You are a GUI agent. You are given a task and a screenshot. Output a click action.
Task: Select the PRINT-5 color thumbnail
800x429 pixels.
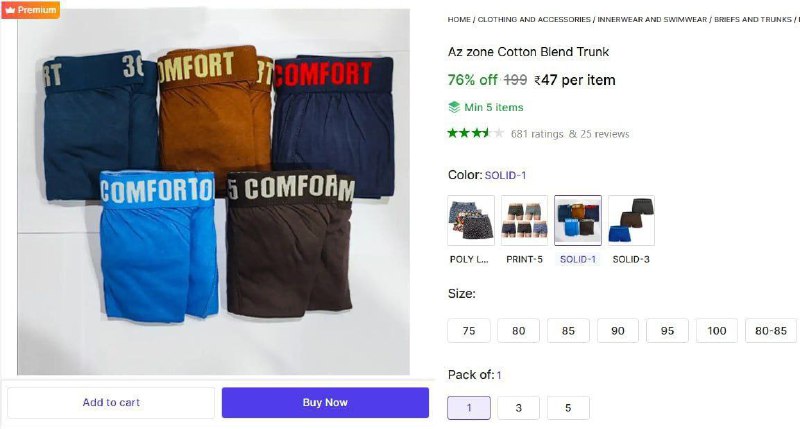pos(524,220)
